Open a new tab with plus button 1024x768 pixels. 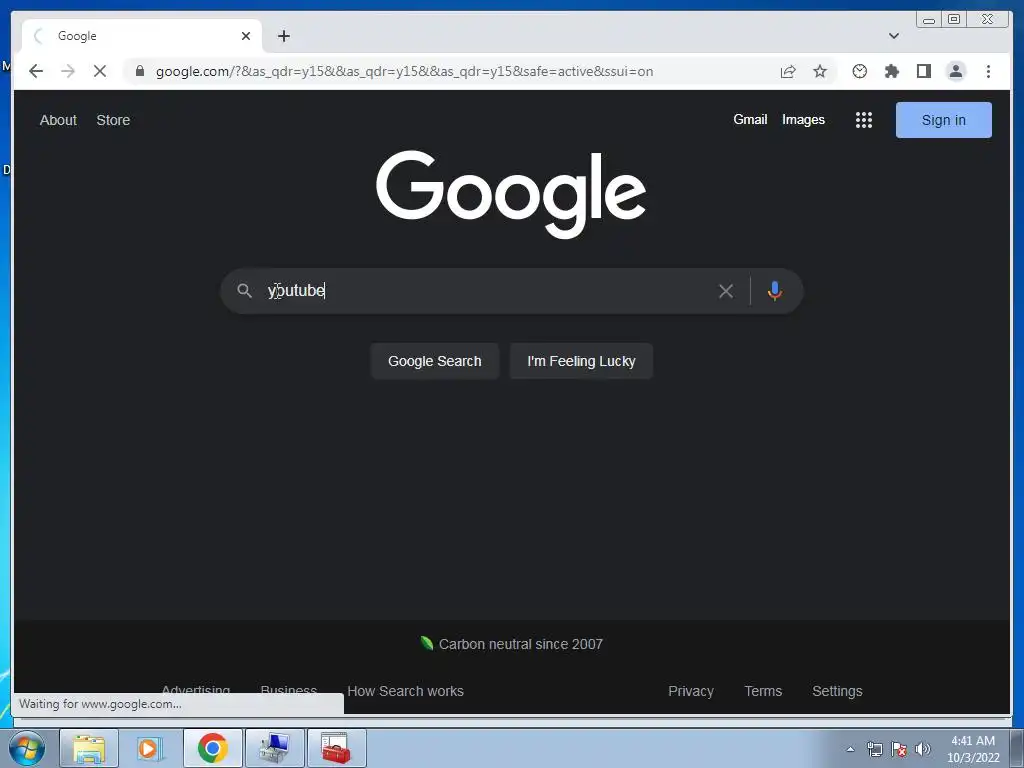(283, 36)
